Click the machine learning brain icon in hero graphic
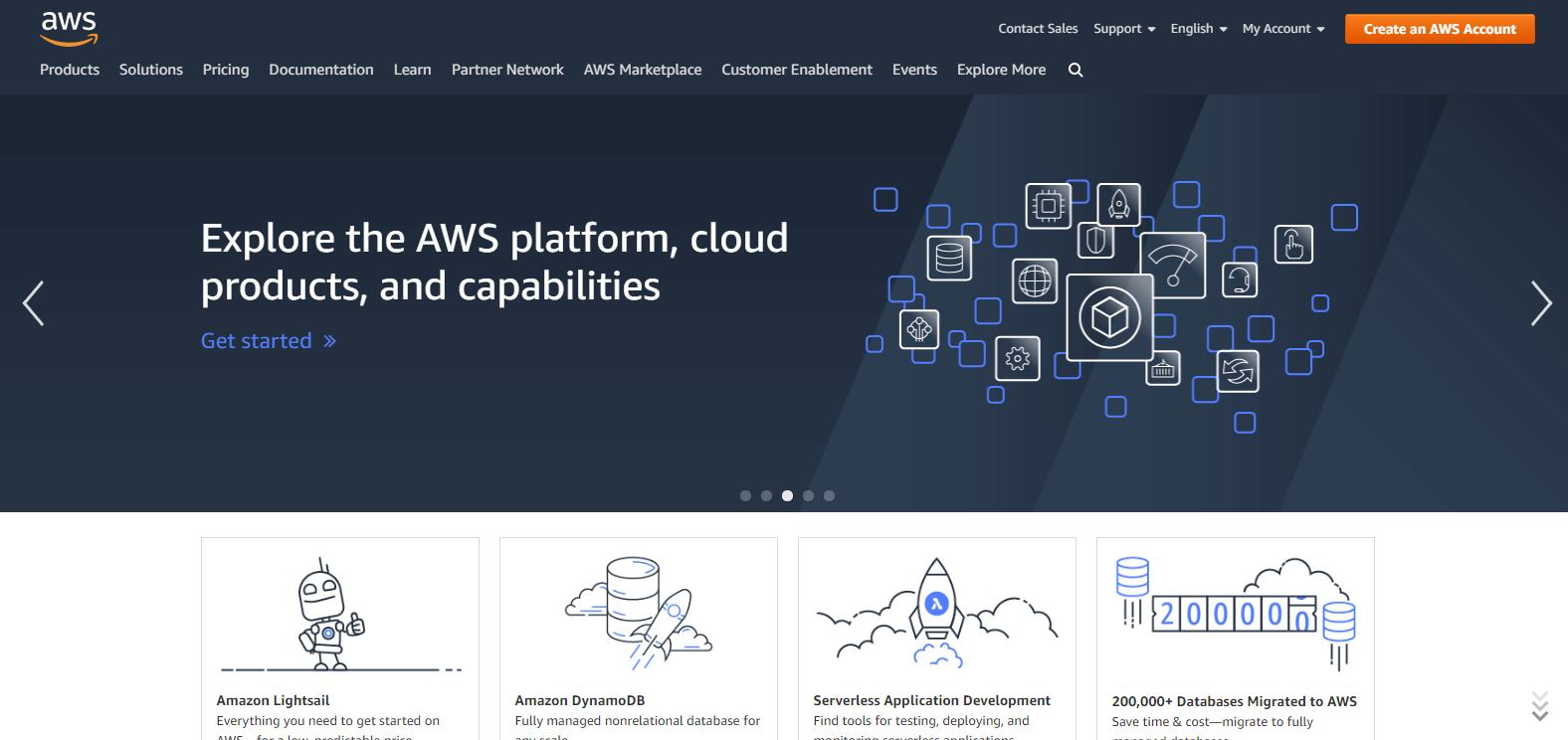Screen dimensions: 1568x740 point(919,328)
